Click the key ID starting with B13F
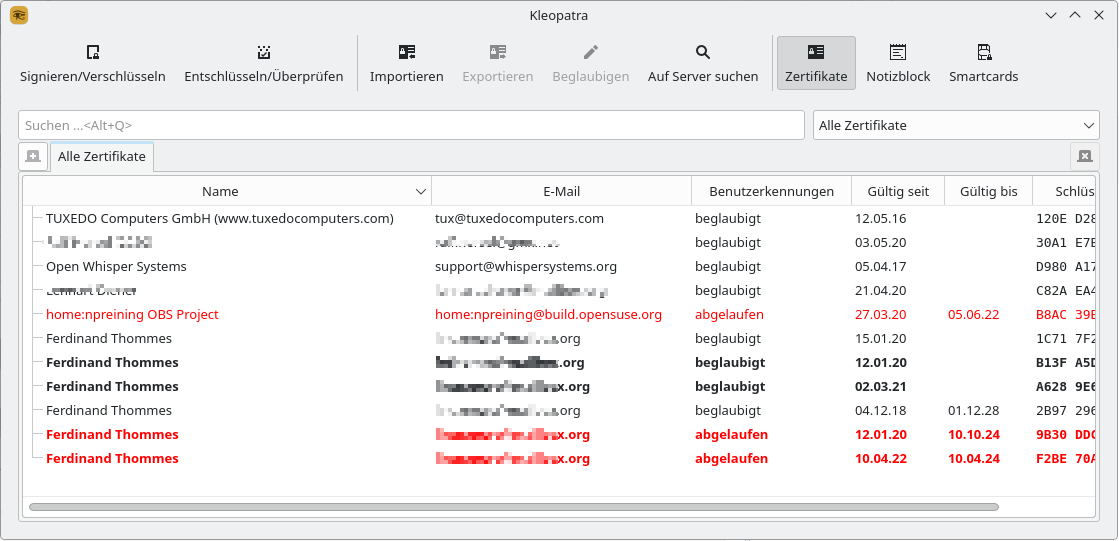 coord(1065,363)
